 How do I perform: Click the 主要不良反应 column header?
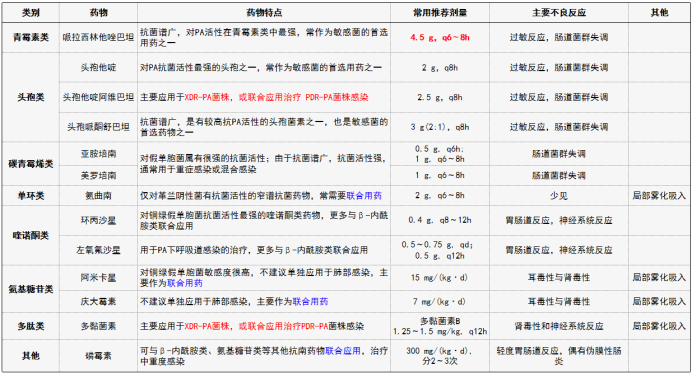pos(559,13)
